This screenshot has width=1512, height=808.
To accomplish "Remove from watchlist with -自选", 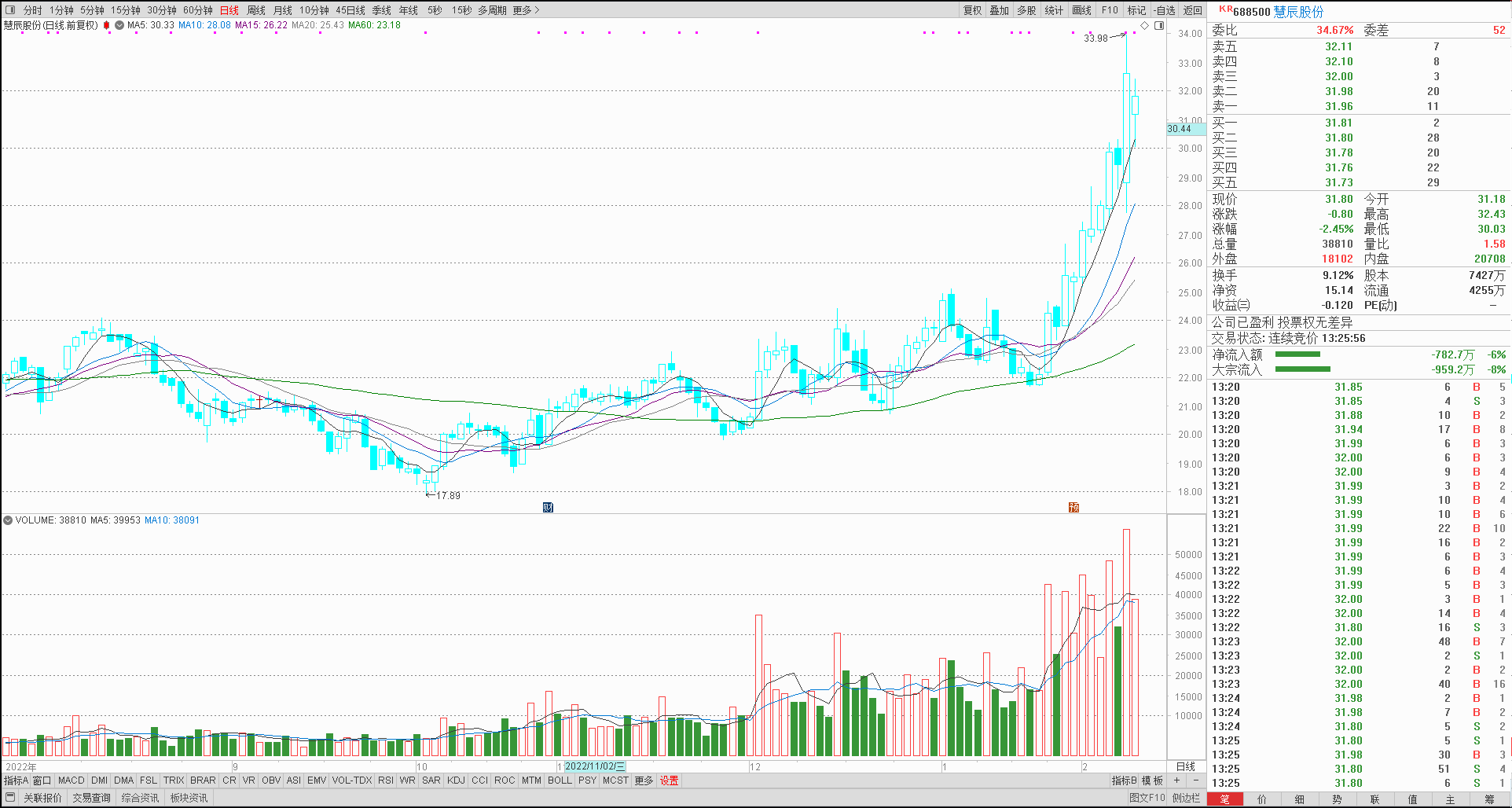I will 1165,10.
